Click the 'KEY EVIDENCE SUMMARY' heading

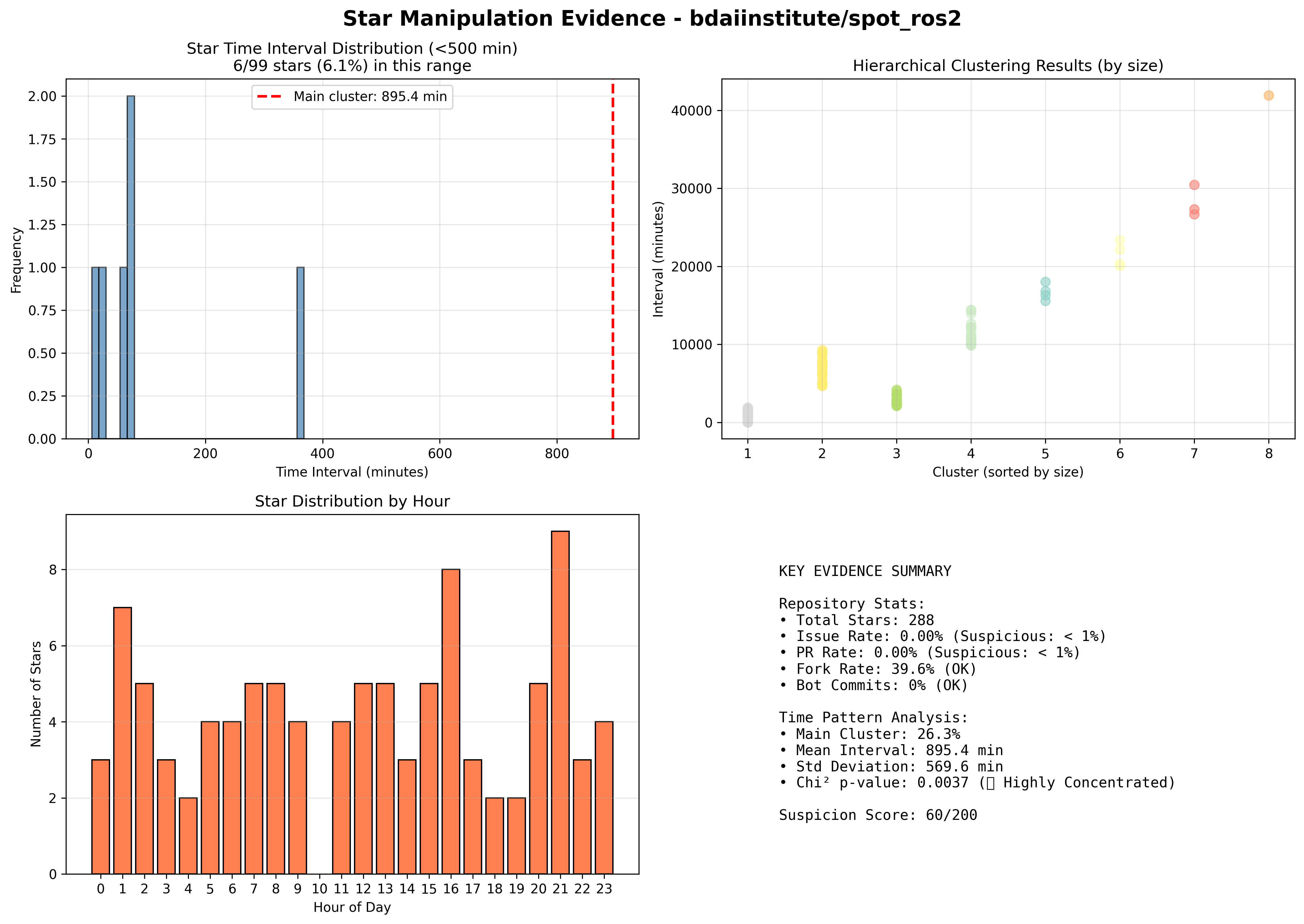865,571
